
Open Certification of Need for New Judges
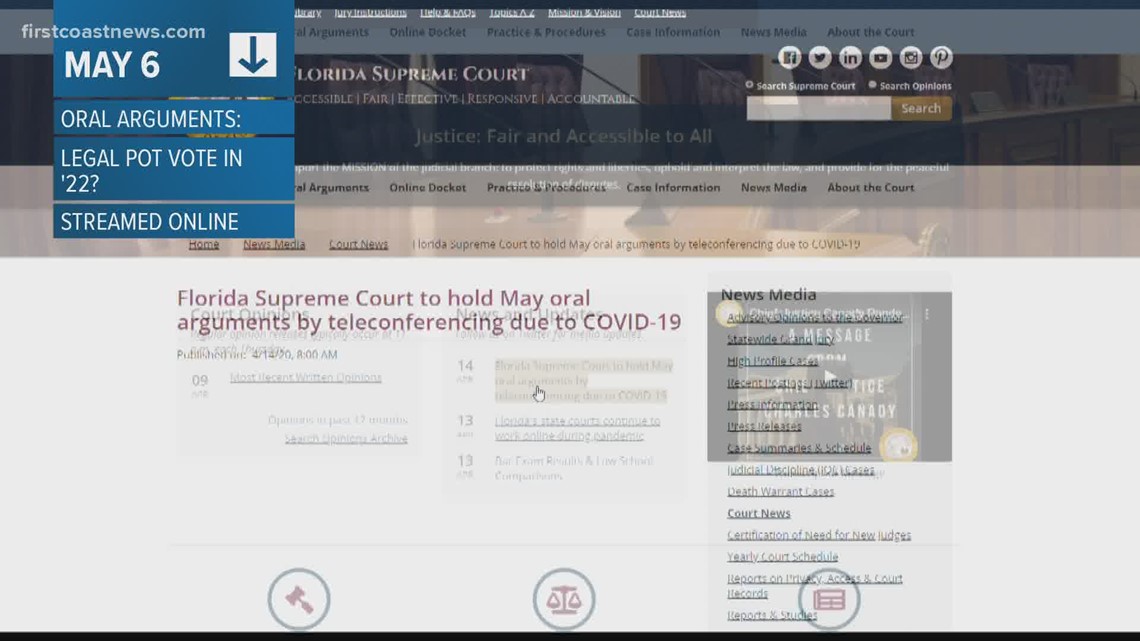tap(819, 535)
